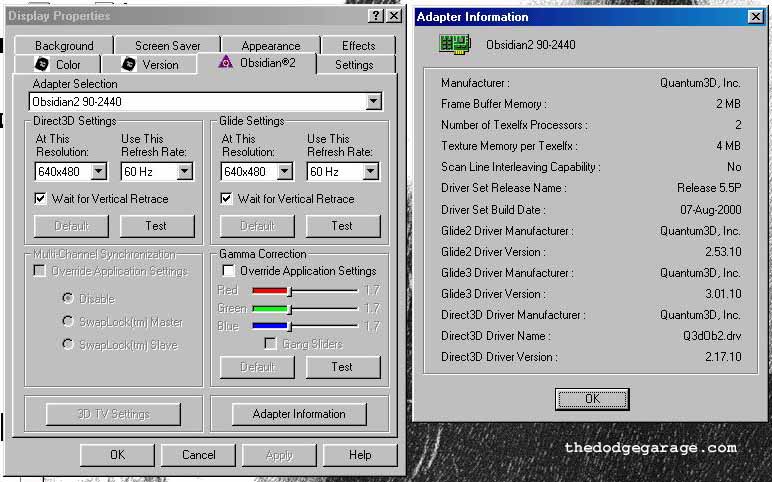Click 'Texture Memory per Texelfx :' label
Screen dimensions: 772x482
510,146
